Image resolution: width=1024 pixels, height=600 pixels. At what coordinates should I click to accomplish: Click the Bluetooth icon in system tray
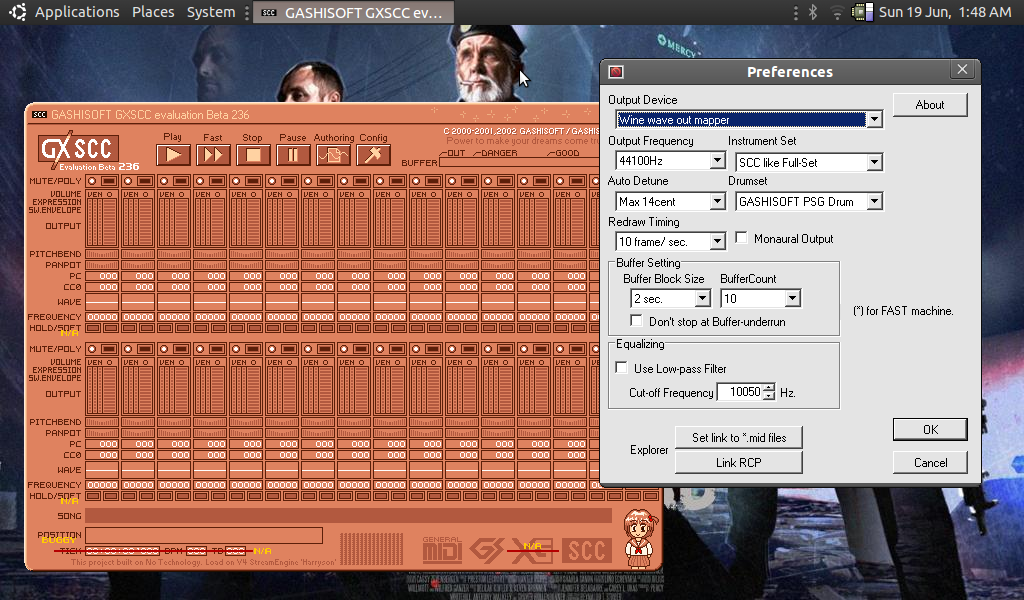pos(813,12)
